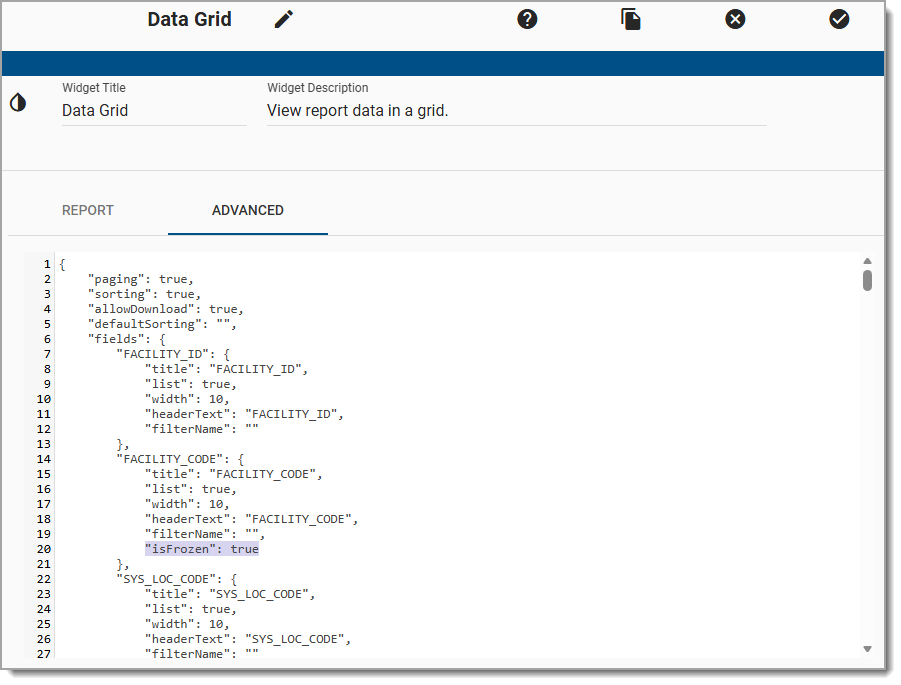Click the "width": 10 on line 10
The height and width of the screenshot is (685, 901).
tap(187, 399)
